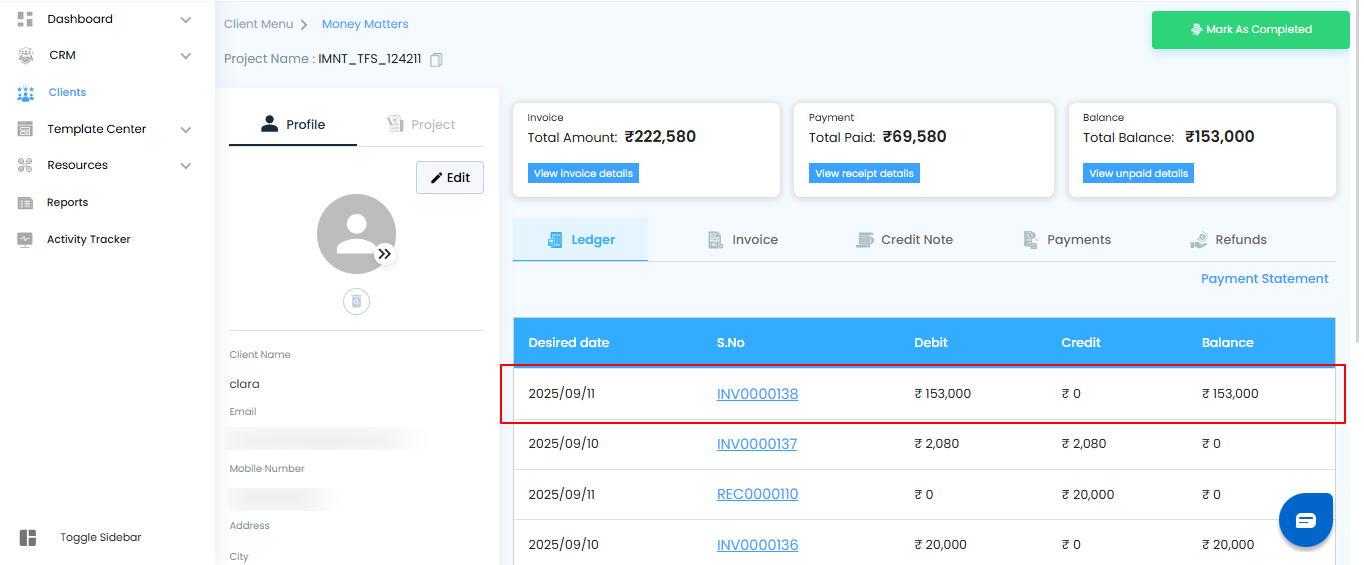The width and height of the screenshot is (1364, 565).
Task: Open the Refunds tab
Action: coord(1228,240)
